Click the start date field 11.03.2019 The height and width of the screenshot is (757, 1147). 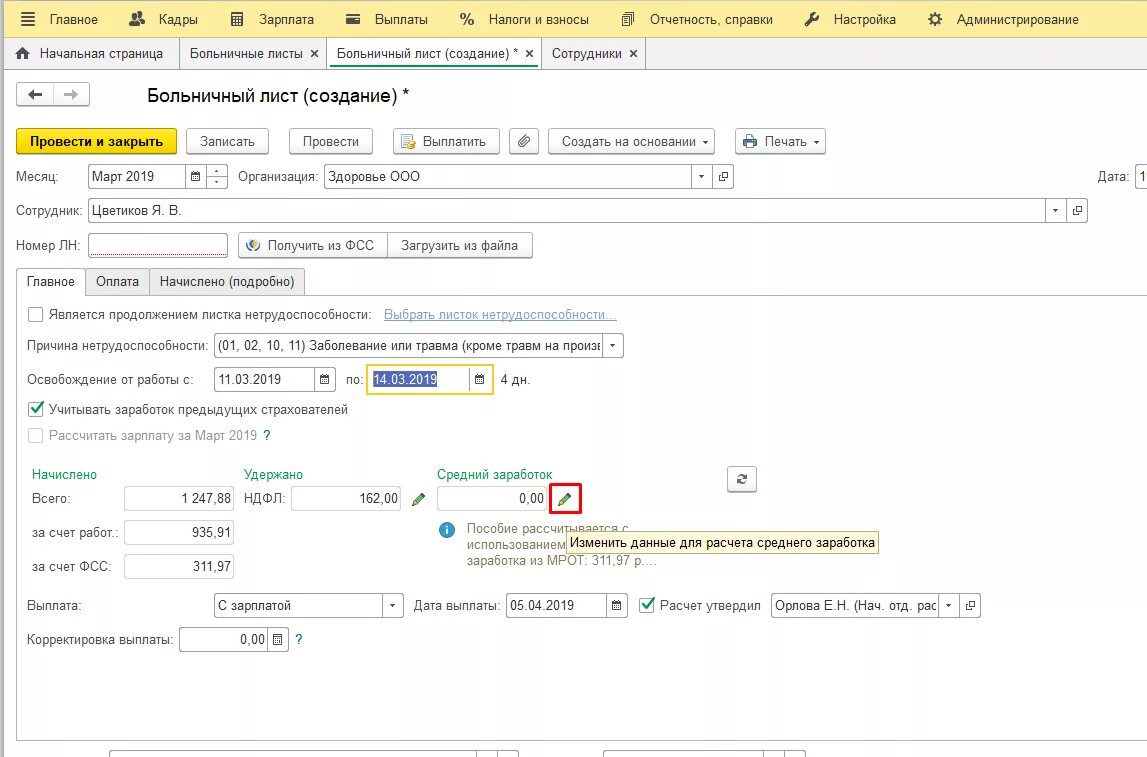[264, 380]
